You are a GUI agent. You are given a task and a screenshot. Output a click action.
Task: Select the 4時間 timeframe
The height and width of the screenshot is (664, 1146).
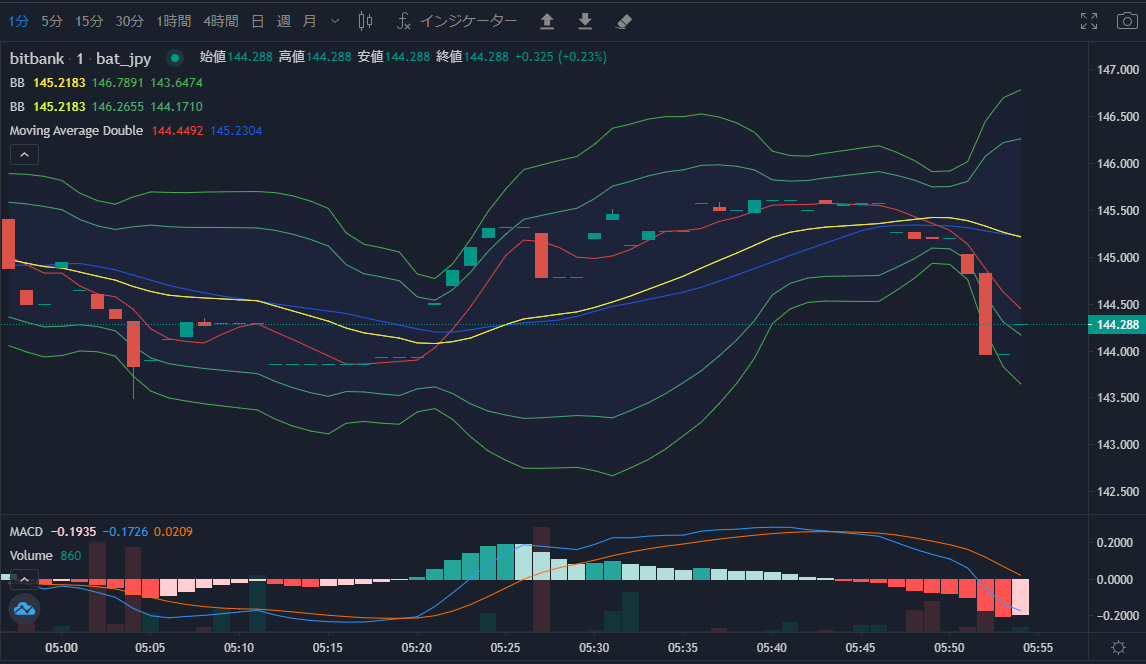pos(221,21)
